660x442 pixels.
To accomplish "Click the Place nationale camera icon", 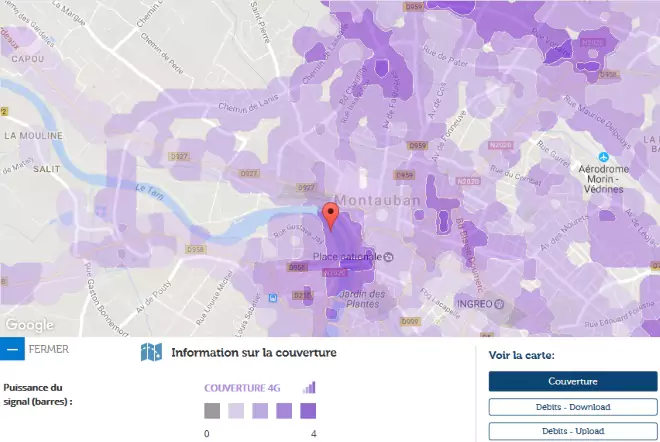I will click(389, 257).
